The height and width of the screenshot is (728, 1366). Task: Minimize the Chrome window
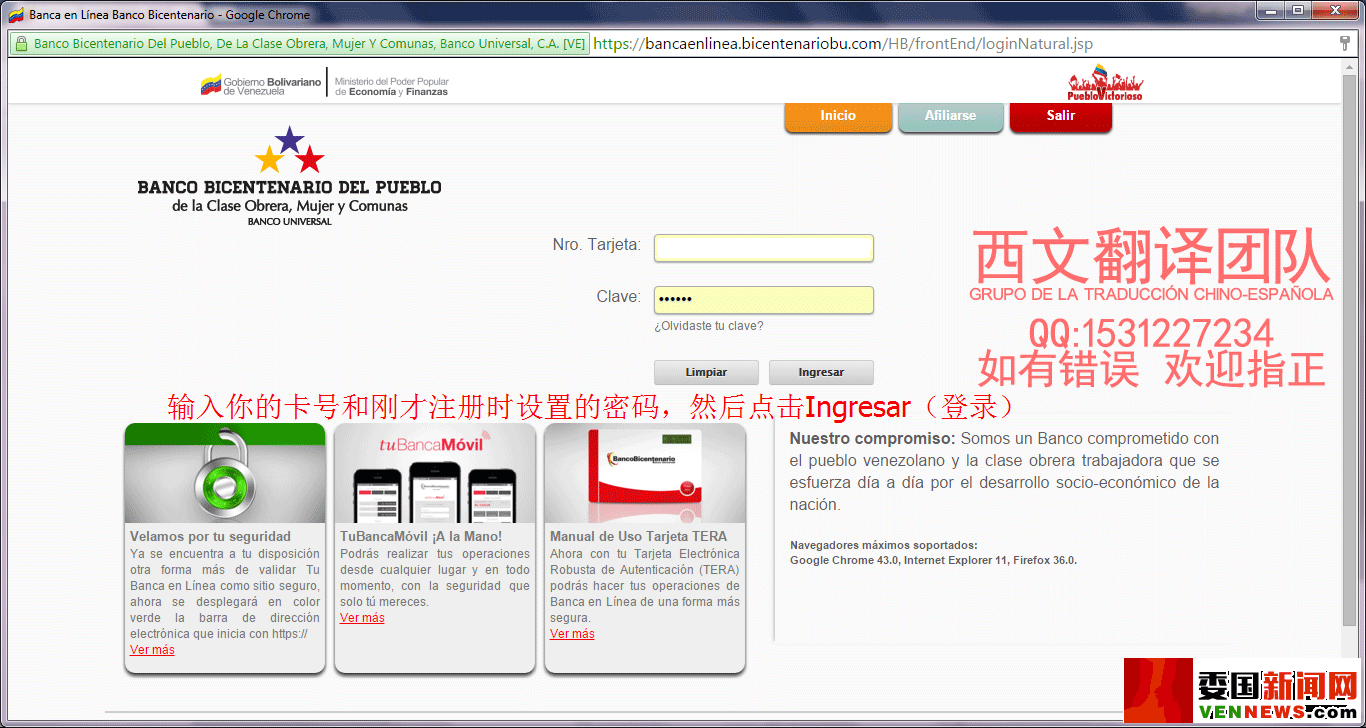pyautogui.click(x=1272, y=9)
